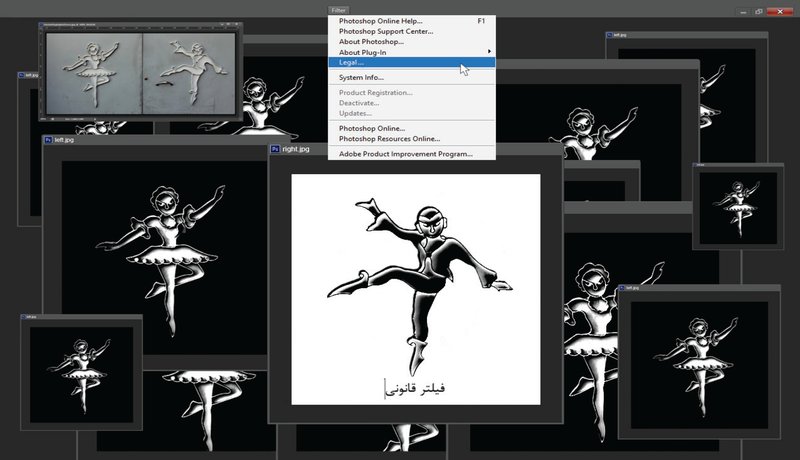Click the Ps icon of right.jpg window

click(275, 149)
